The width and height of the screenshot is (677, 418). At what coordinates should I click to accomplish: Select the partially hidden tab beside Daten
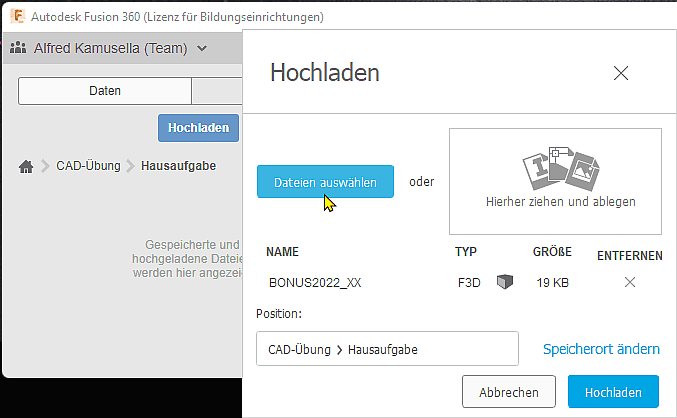click(217, 91)
